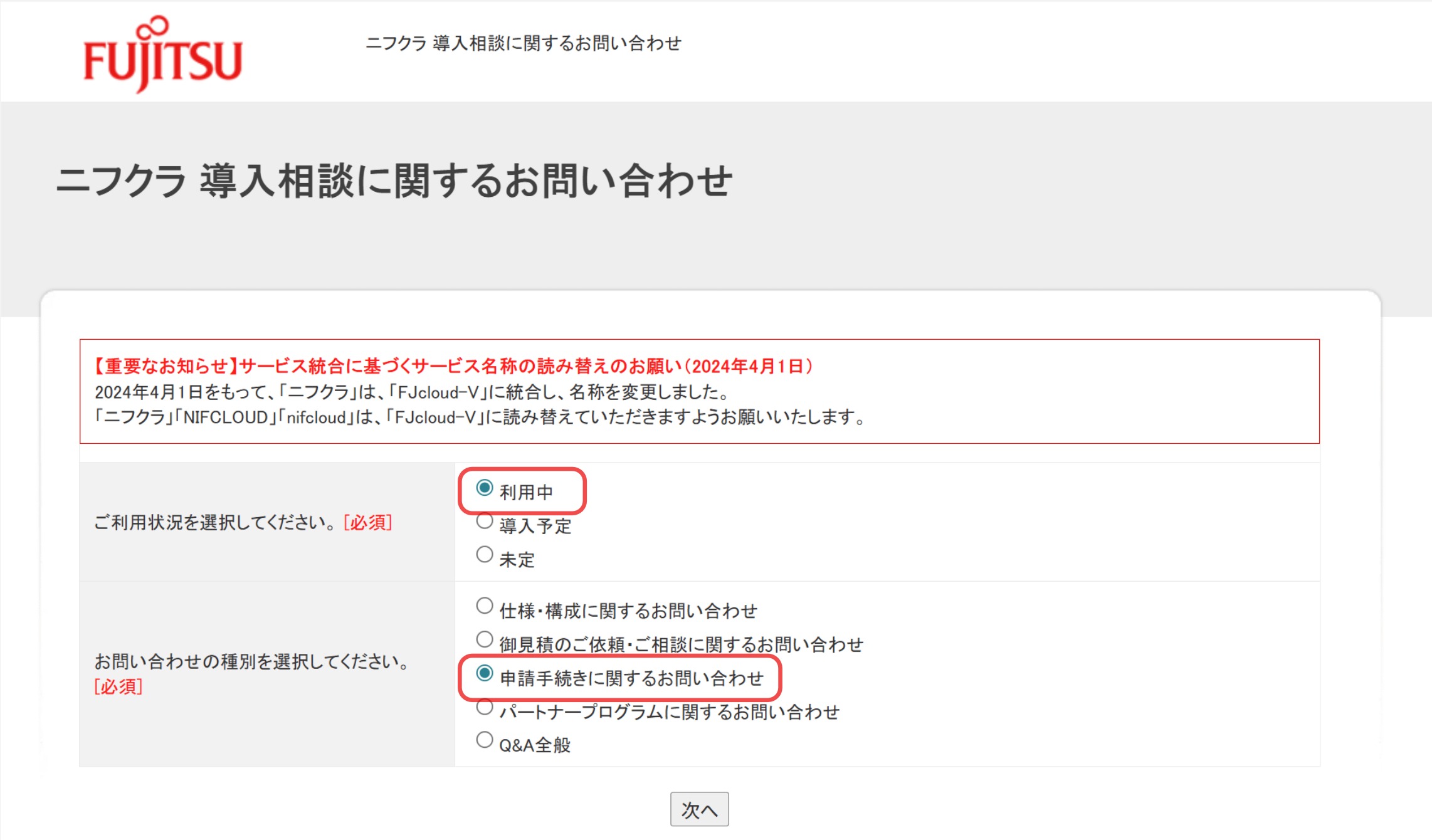
Task: Select 仕様・構成に関するお問い合わせ radio button
Action: [x=485, y=606]
